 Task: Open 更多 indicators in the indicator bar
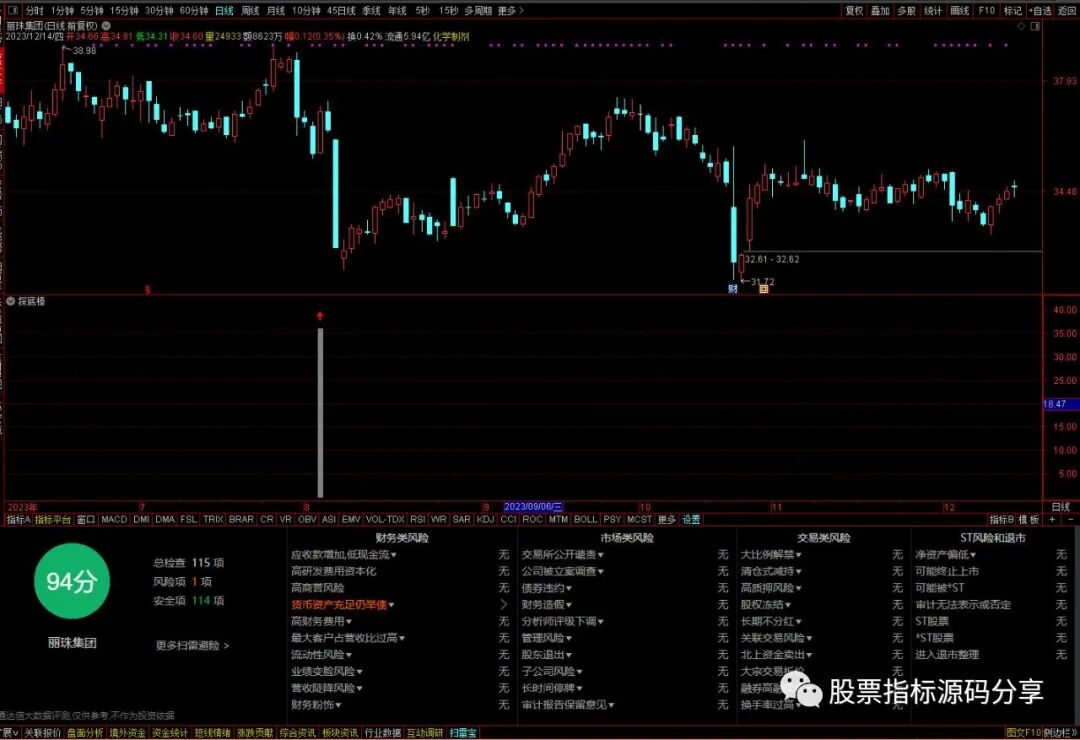pos(666,520)
